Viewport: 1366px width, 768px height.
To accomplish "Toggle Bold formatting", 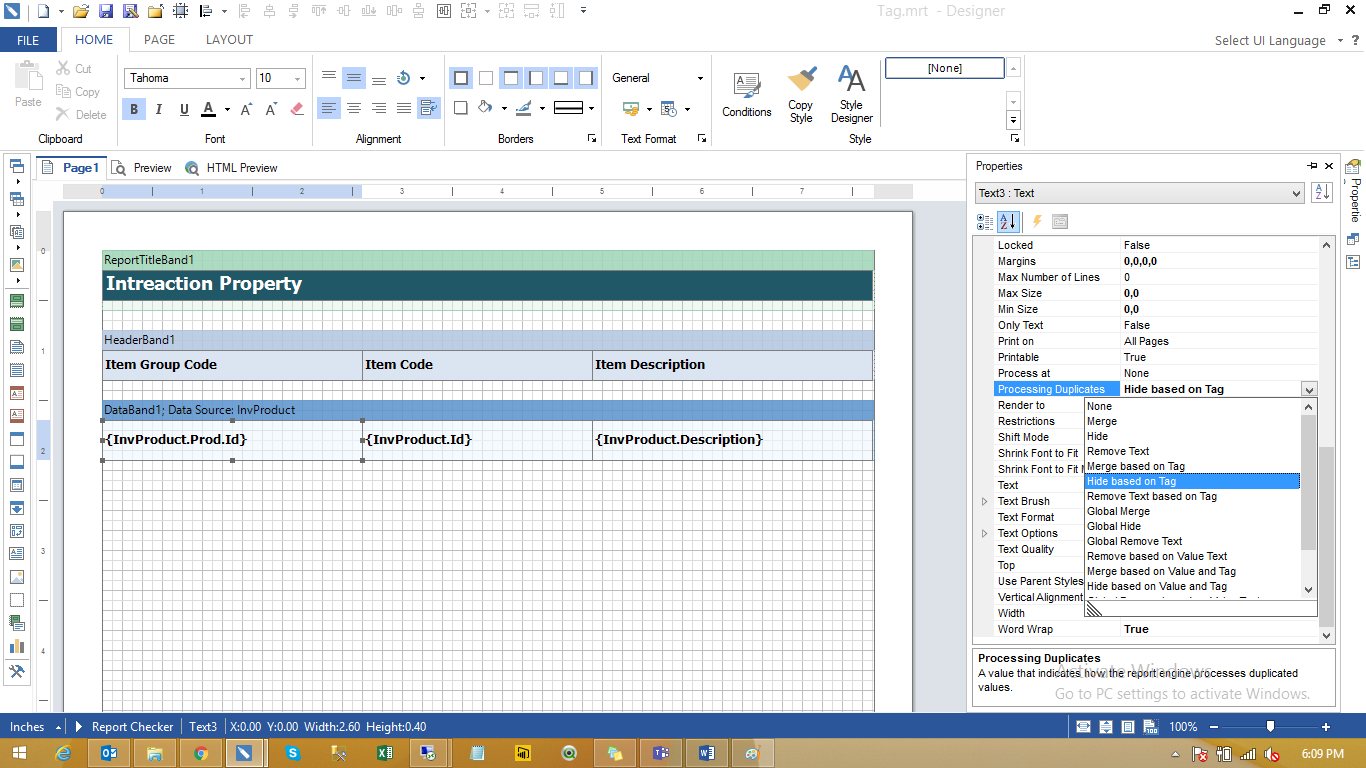I will [135, 109].
